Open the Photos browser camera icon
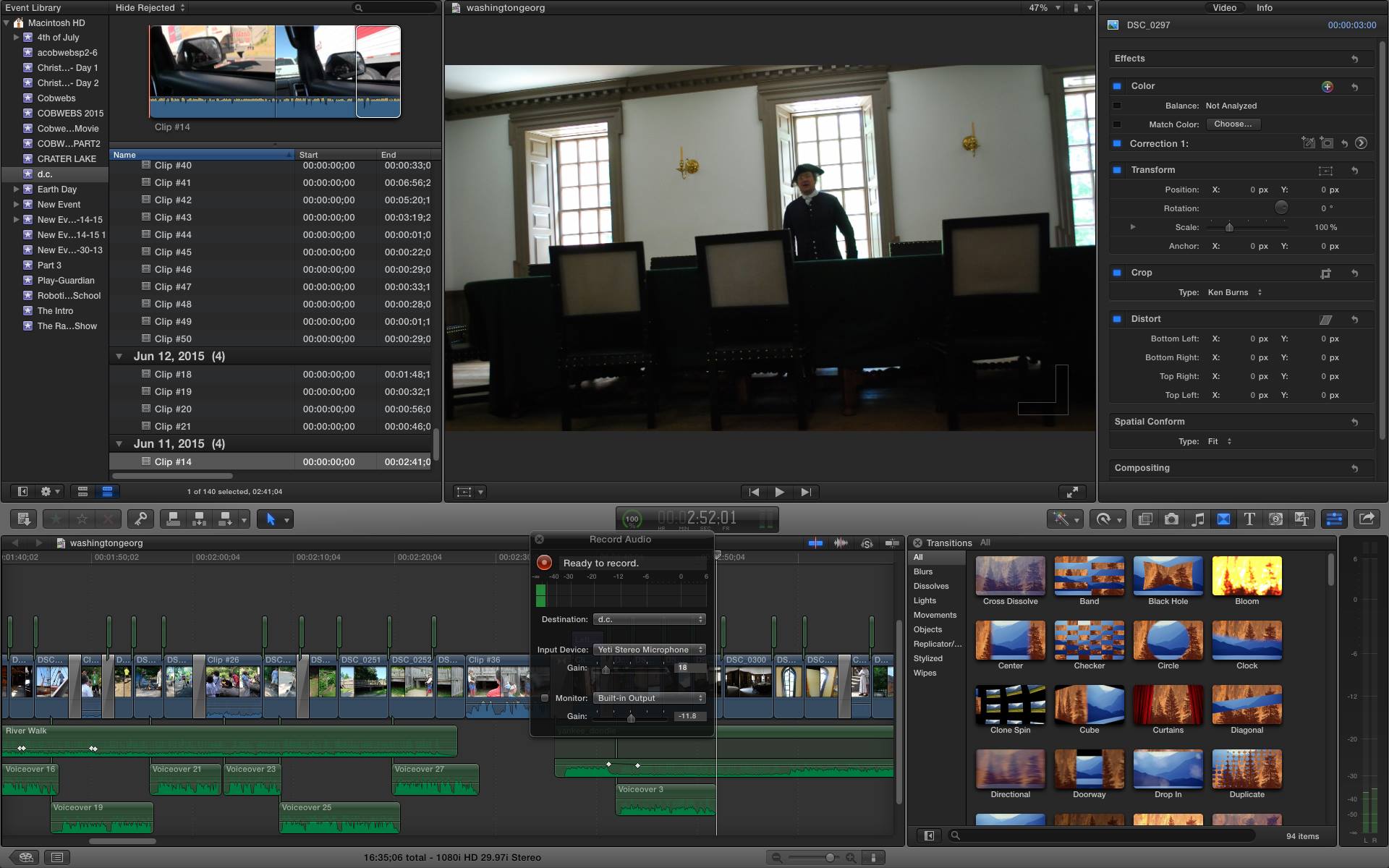The width and height of the screenshot is (1389, 868). pos(1171,519)
